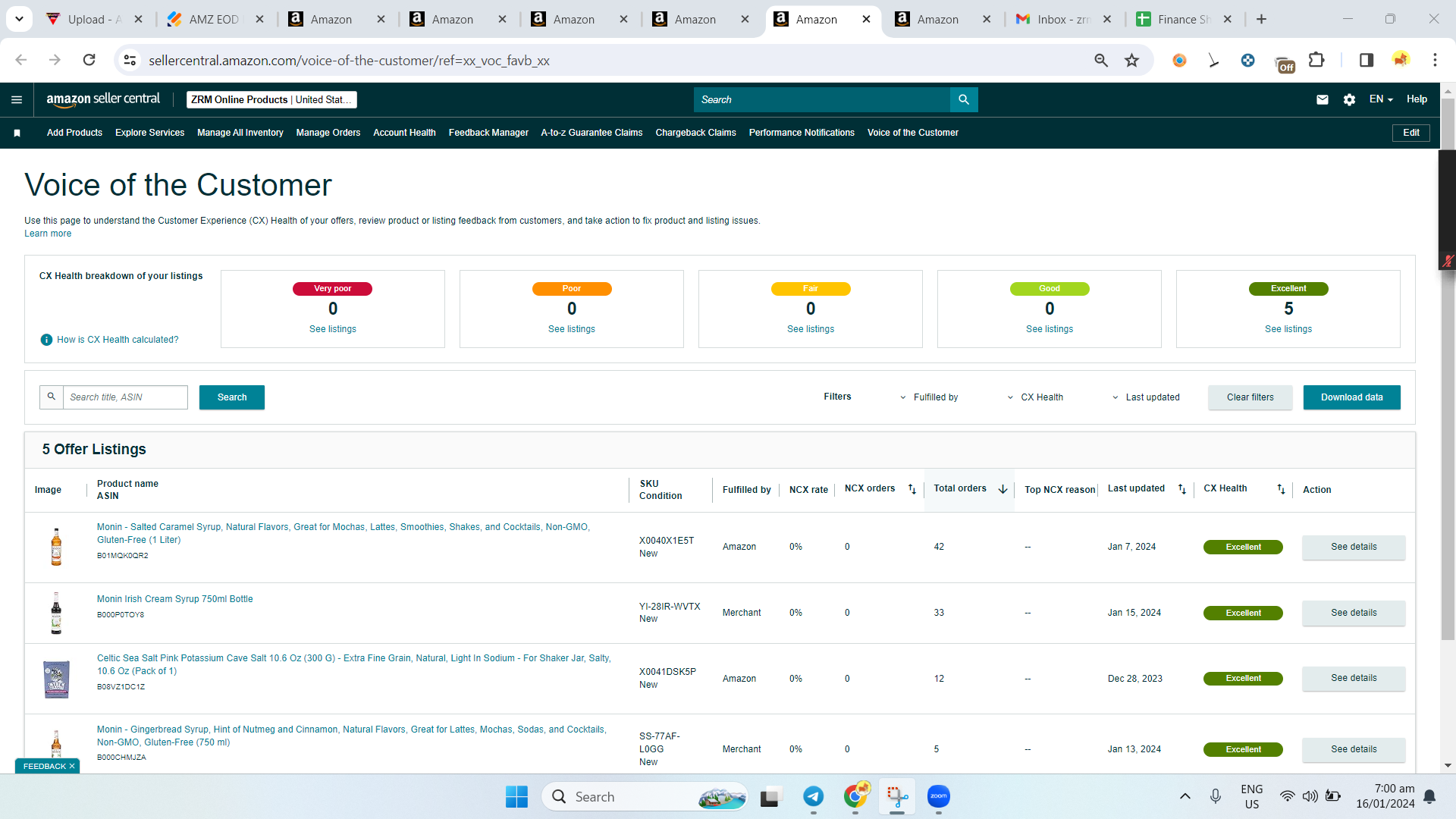Open the Chrome three-dot menu
Image resolution: width=1456 pixels, height=819 pixels.
coord(1435,60)
